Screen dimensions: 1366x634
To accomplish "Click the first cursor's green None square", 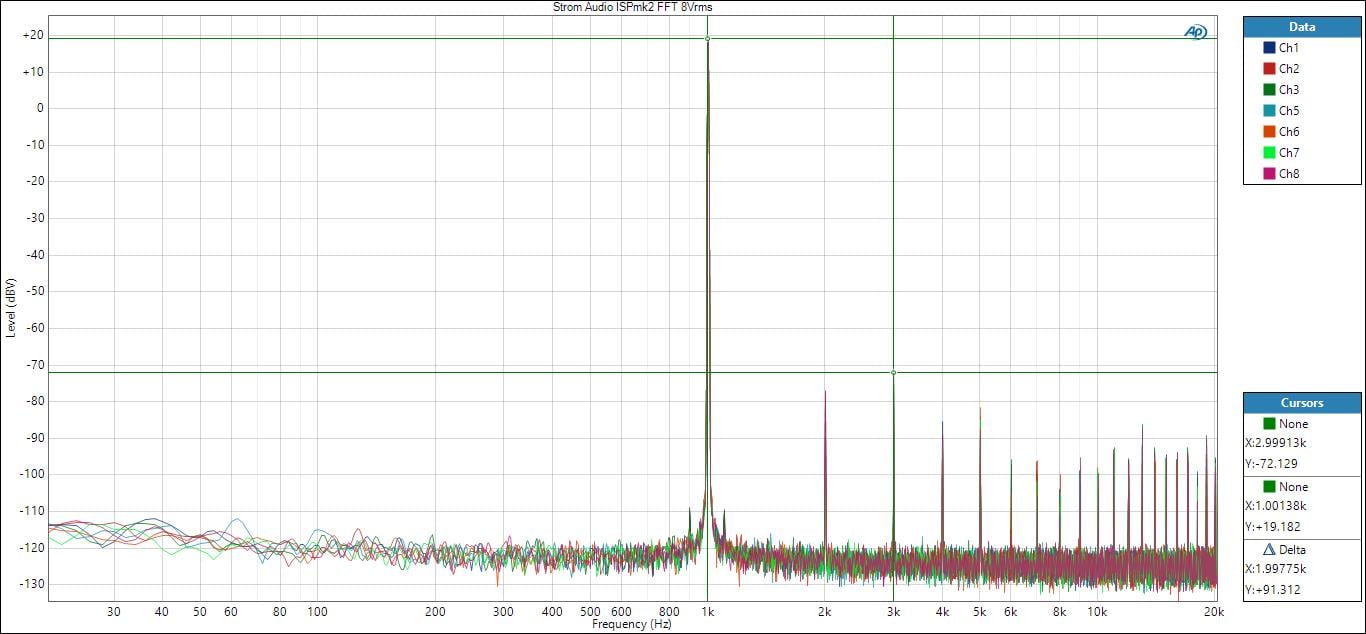I will click(1269, 423).
